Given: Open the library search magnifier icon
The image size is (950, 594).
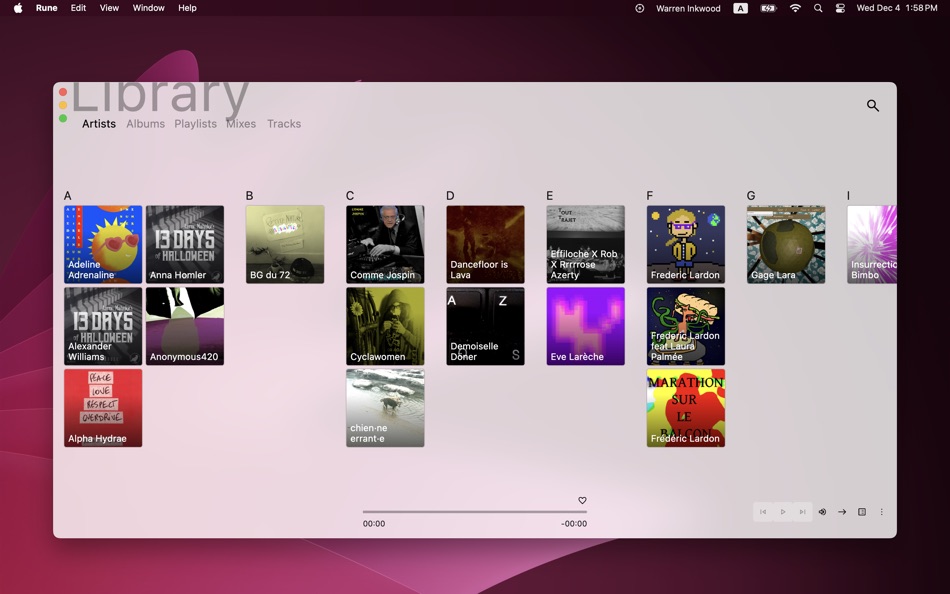Looking at the screenshot, I should tap(872, 105).
